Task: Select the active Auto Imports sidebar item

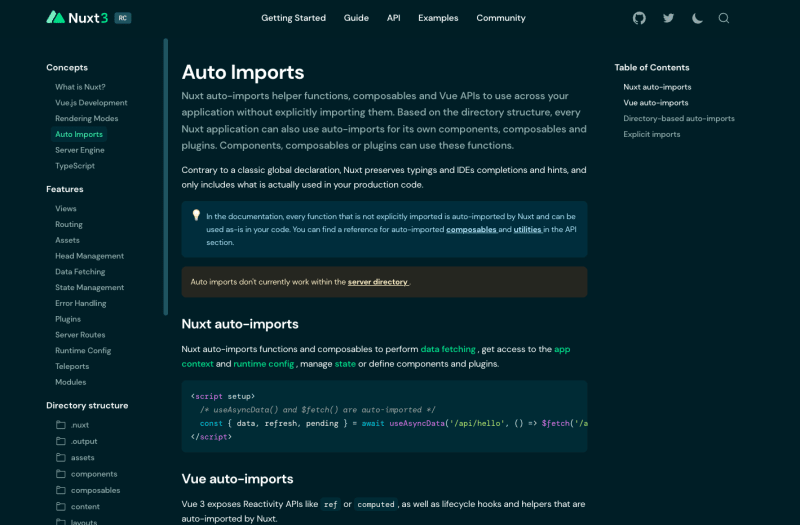Action: (79, 134)
